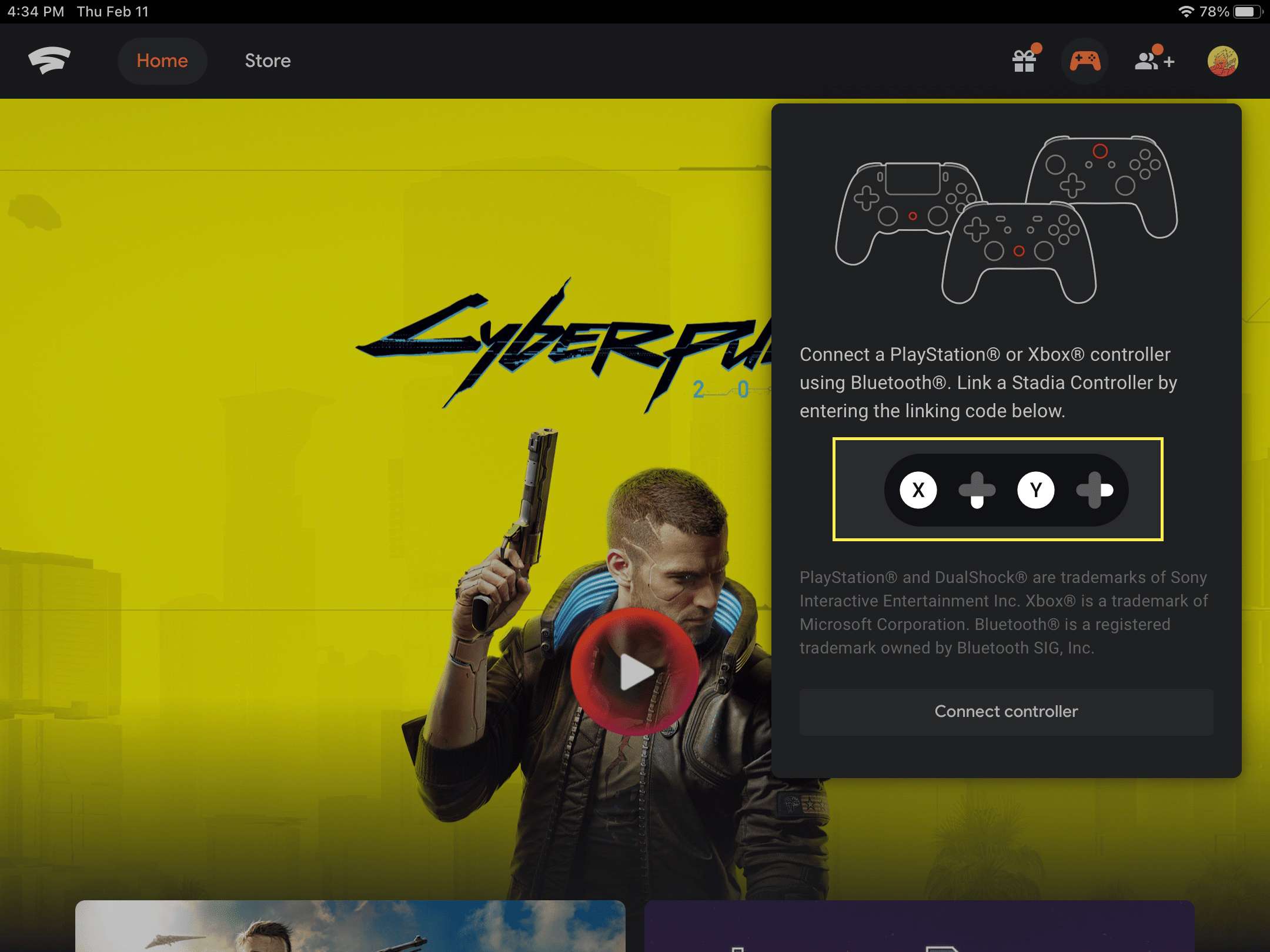This screenshot has height=952, width=1270.
Task: Play the Cyberpunk game with red play button
Action: [635, 672]
